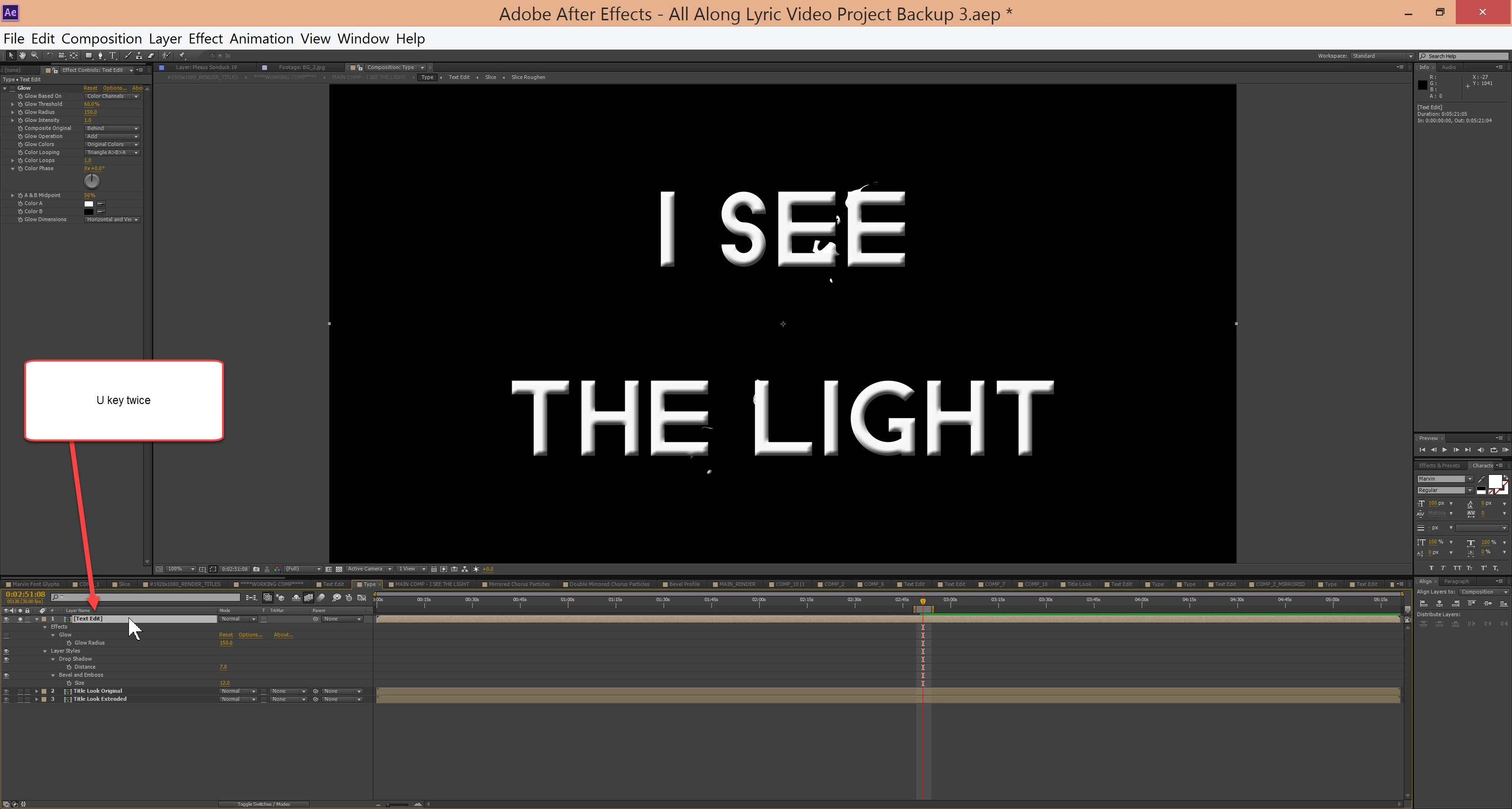Toggle Drop Shadow layer style visibility
The height and width of the screenshot is (809, 1512).
pyautogui.click(x=7, y=659)
